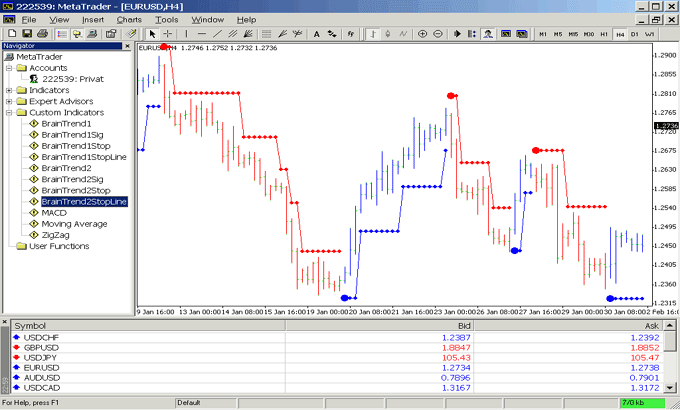Expand the Indicators tree folder

tap(9, 90)
